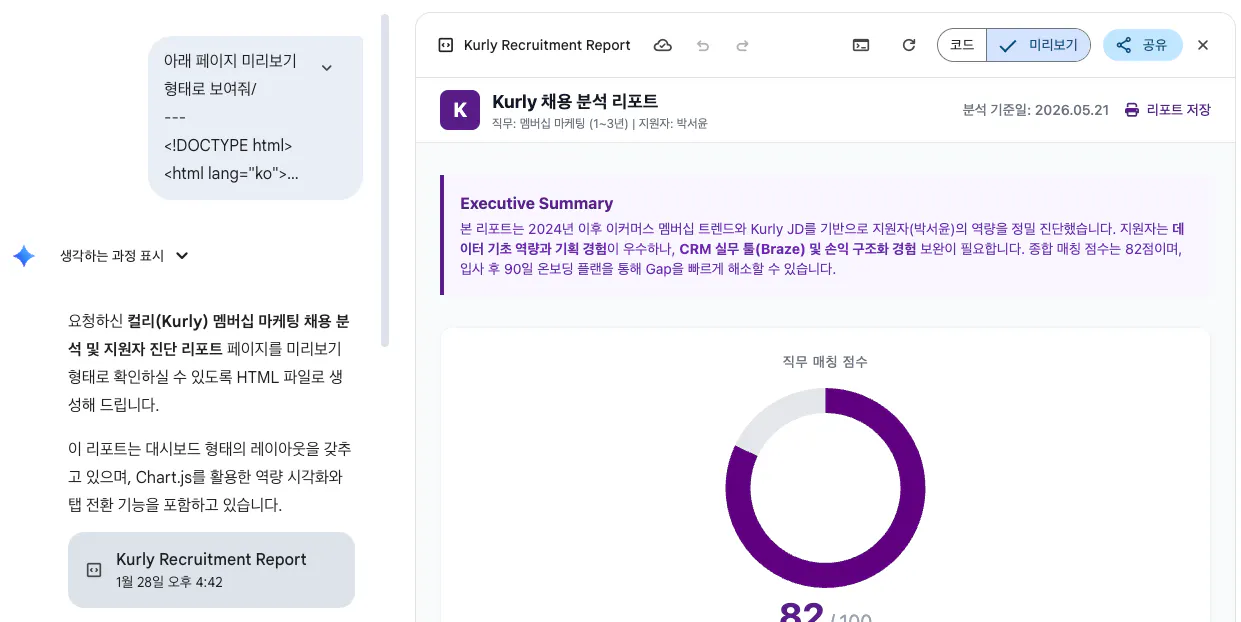Click the cloud save status icon
The height and width of the screenshot is (622, 1241).
pos(663,45)
